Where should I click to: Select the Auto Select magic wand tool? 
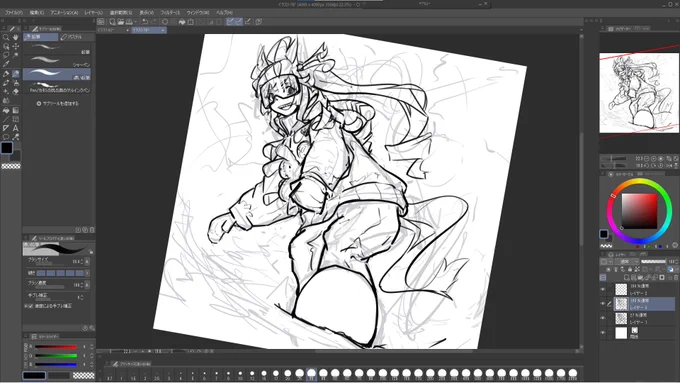coord(16,55)
